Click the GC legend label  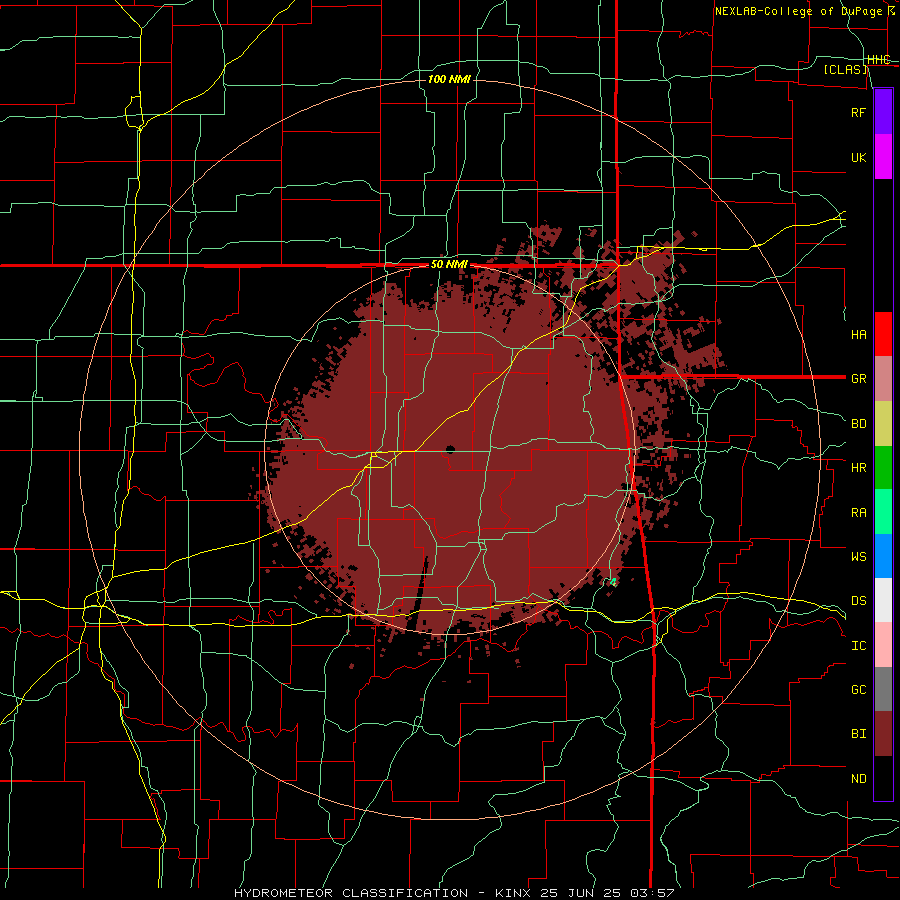pyautogui.click(x=858, y=689)
